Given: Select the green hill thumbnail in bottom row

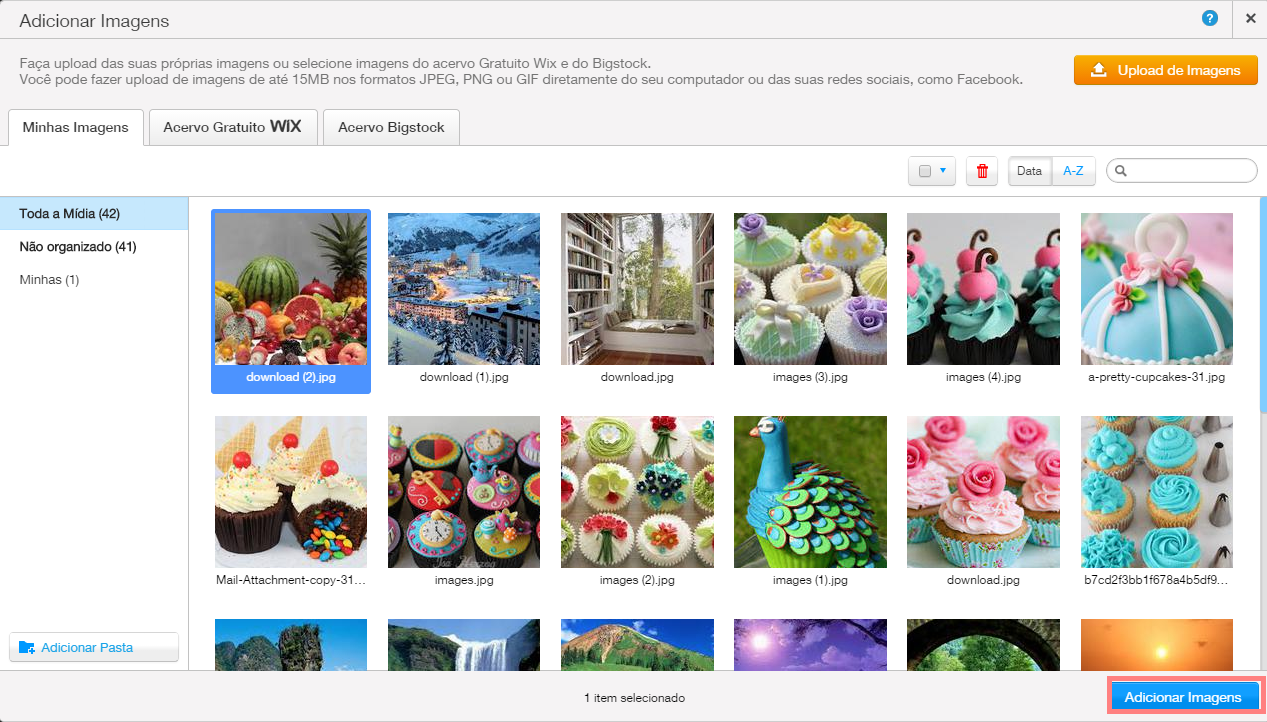Looking at the screenshot, I should tap(637, 644).
